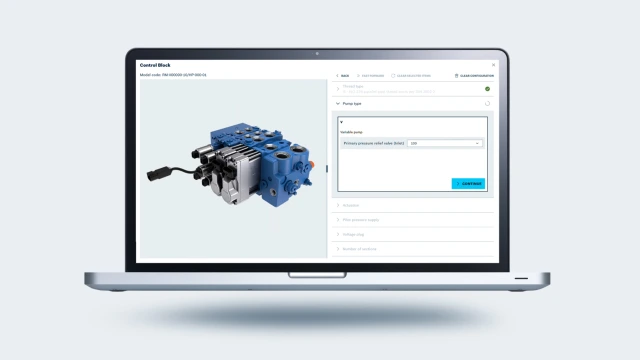Viewport: 640px width, 360px height.
Task: Collapse the small arrow above Variable pump
Action: coord(342,122)
